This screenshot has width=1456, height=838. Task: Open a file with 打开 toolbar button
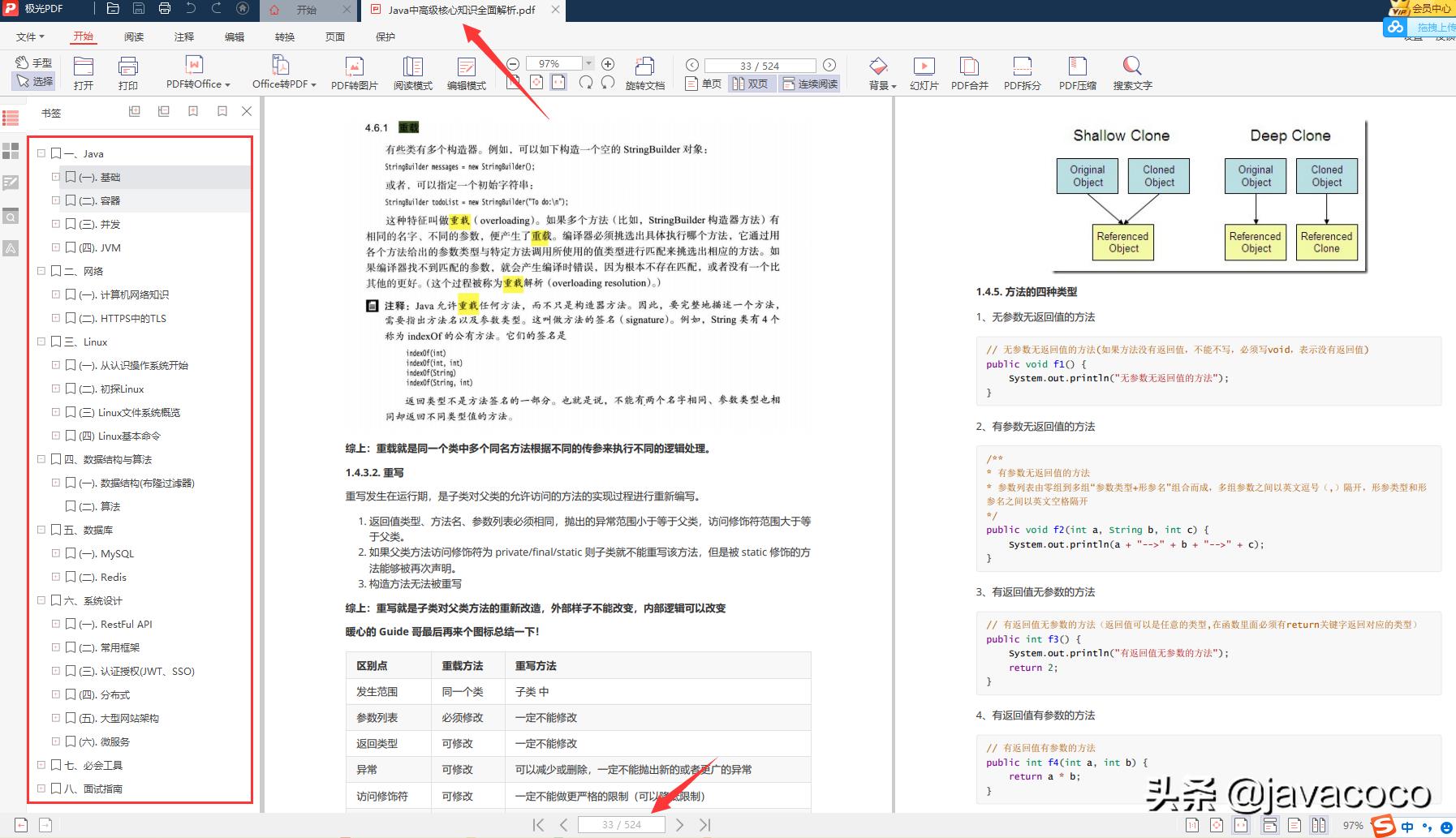click(84, 72)
